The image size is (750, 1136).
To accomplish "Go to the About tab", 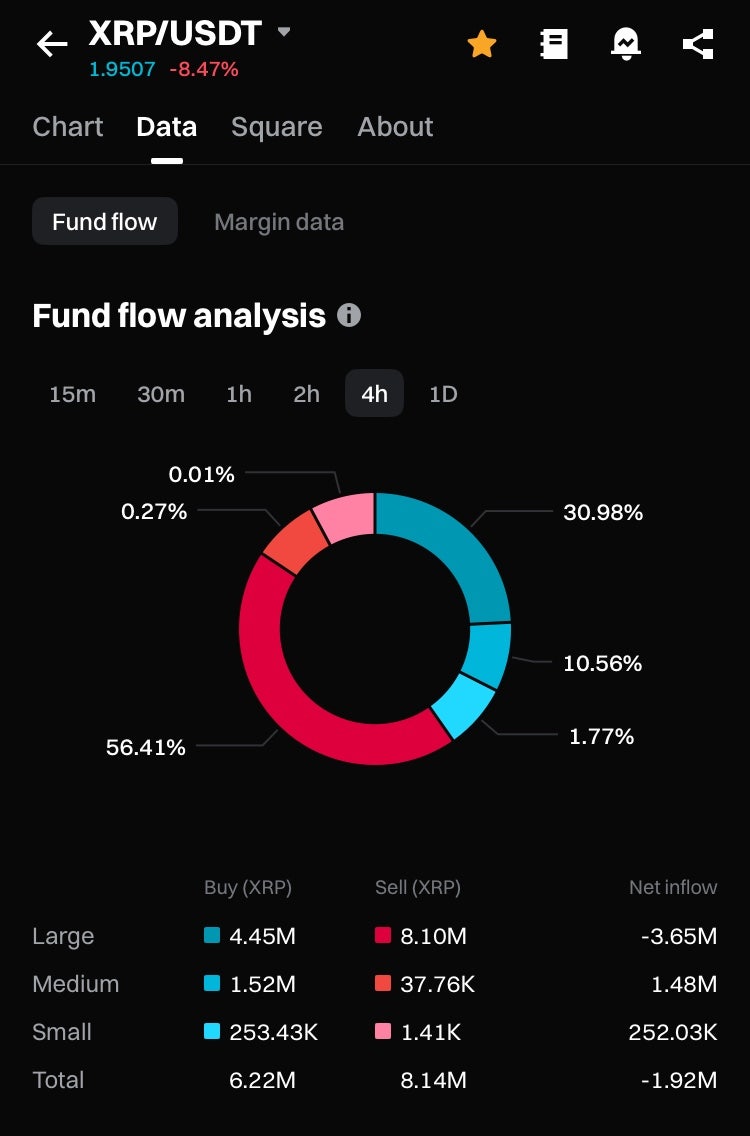I will (395, 127).
